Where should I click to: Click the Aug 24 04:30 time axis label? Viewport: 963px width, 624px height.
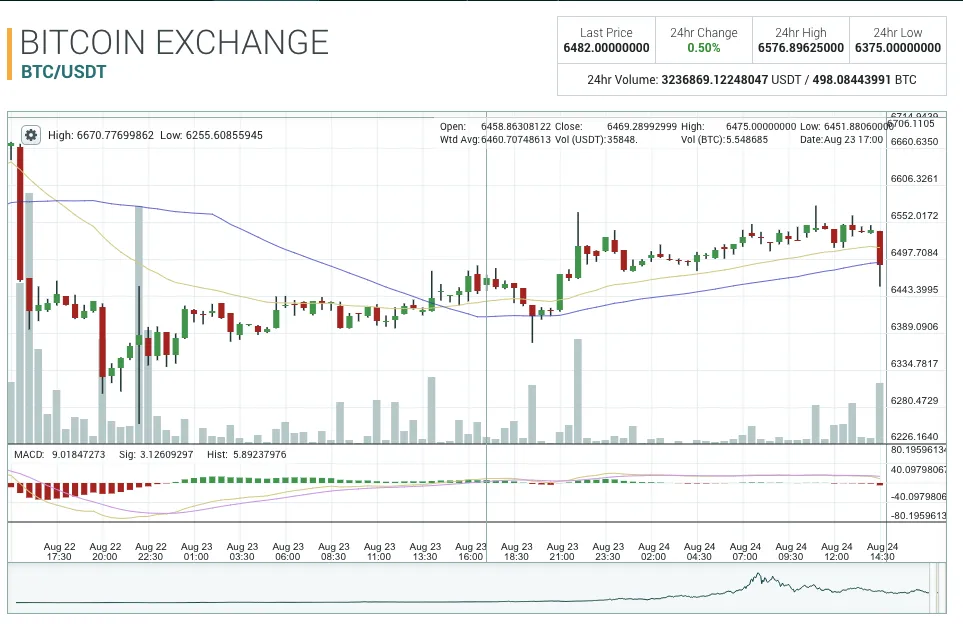pyautogui.click(x=700, y=552)
